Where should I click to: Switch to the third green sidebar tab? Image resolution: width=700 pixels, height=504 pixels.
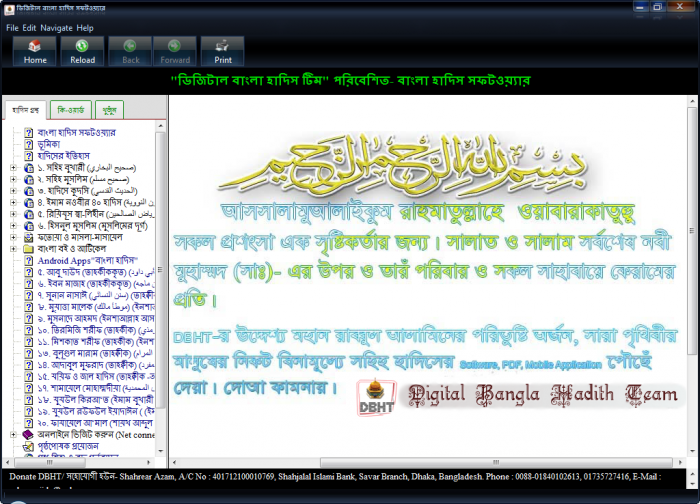click(109, 110)
